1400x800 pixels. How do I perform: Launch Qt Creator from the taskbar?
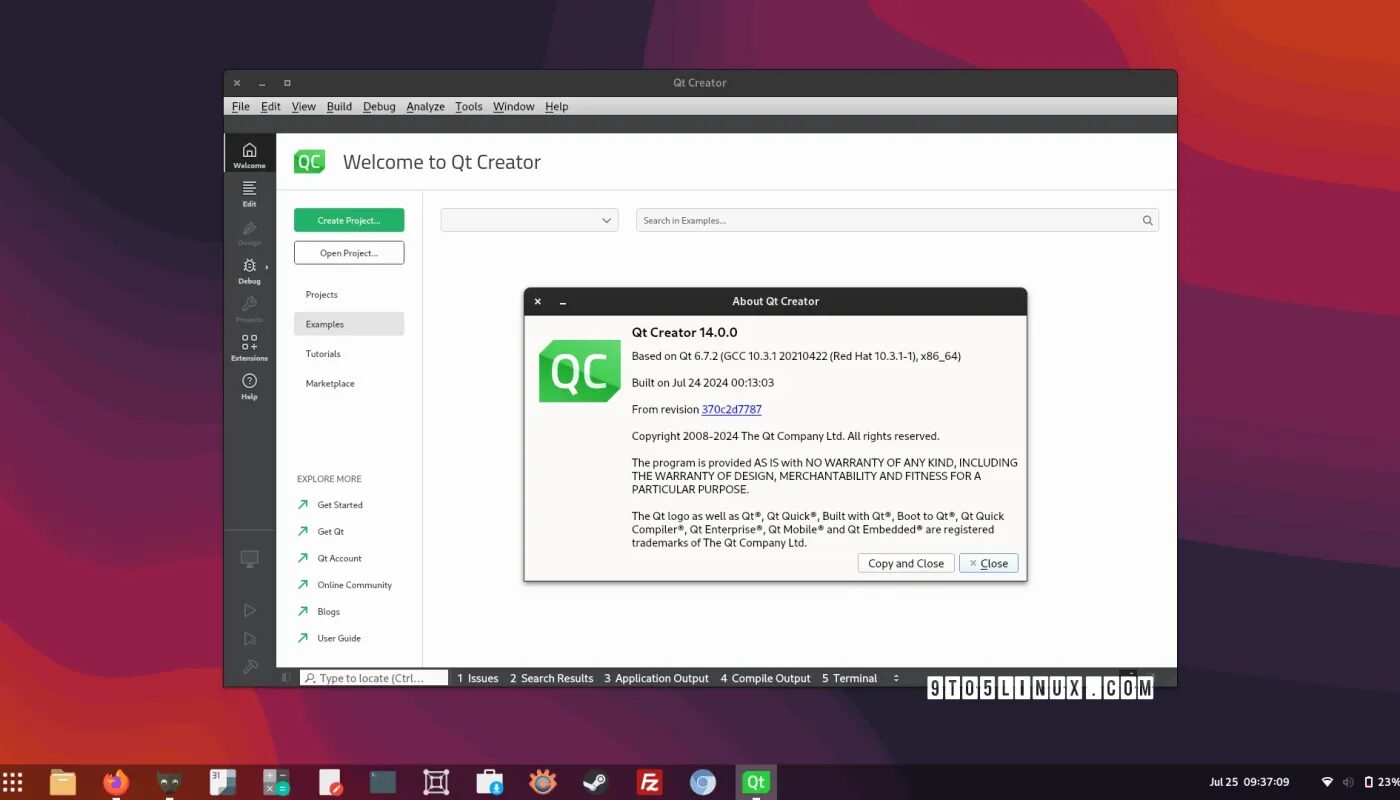755,781
